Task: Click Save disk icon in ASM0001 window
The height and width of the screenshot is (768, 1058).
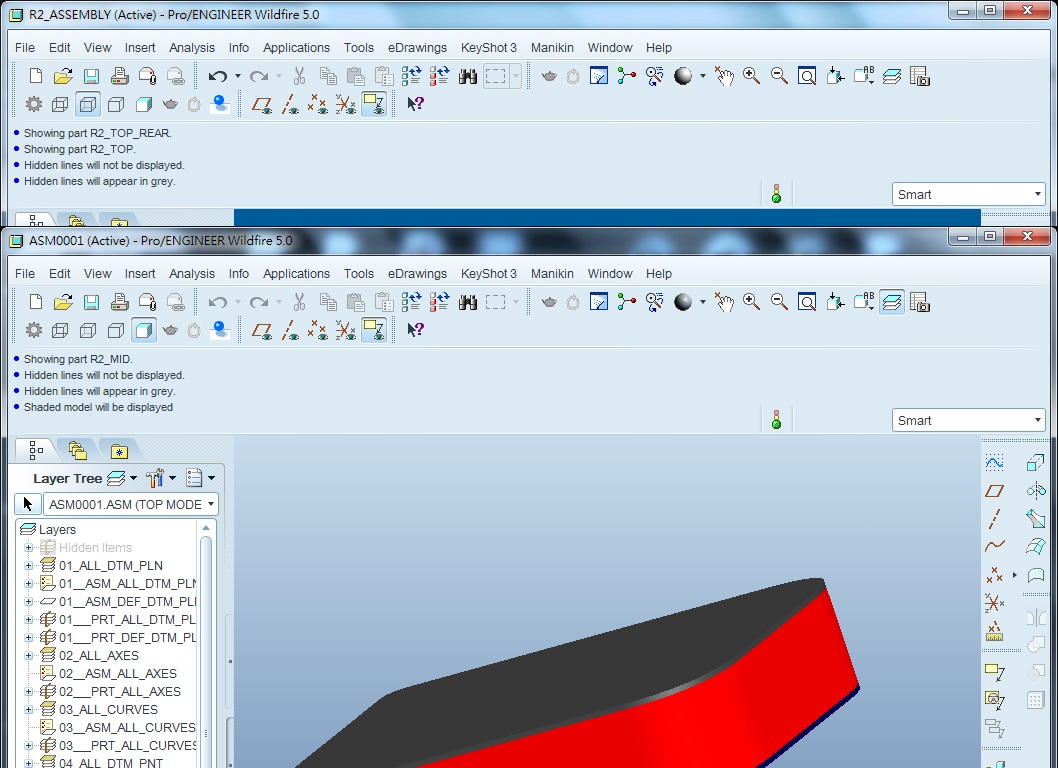Action: tap(91, 302)
